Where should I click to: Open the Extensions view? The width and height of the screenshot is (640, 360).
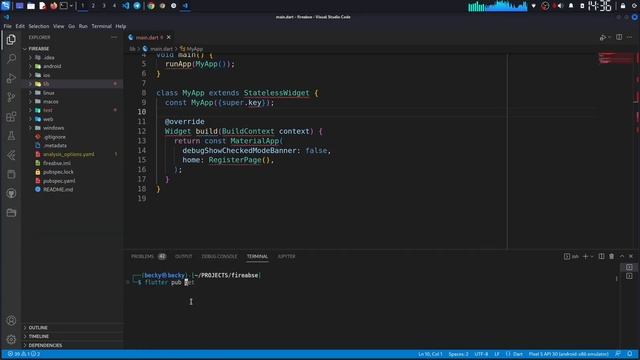point(11,117)
